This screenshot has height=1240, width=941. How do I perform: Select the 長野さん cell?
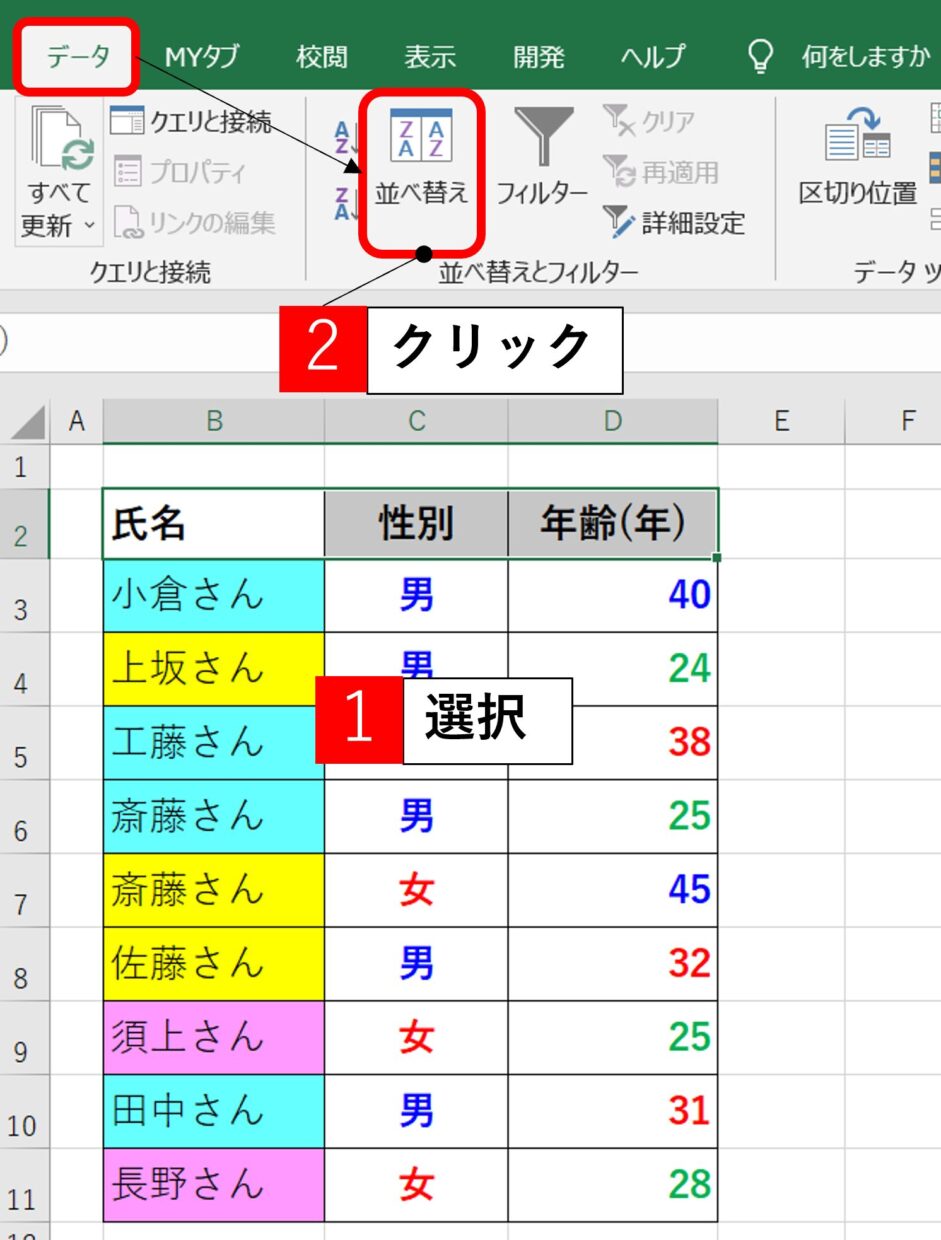tap(213, 1185)
